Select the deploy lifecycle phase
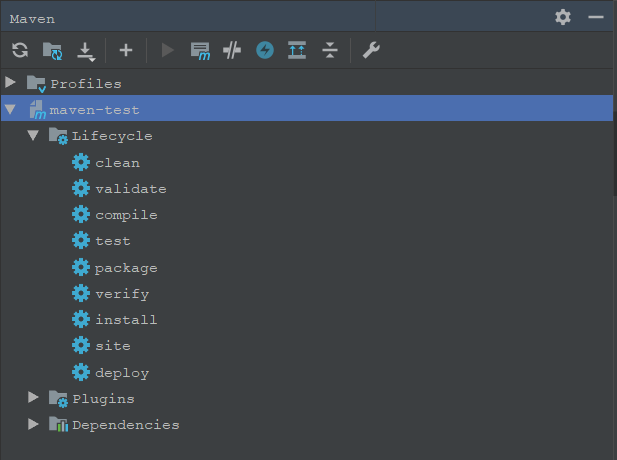 pos(121,372)
